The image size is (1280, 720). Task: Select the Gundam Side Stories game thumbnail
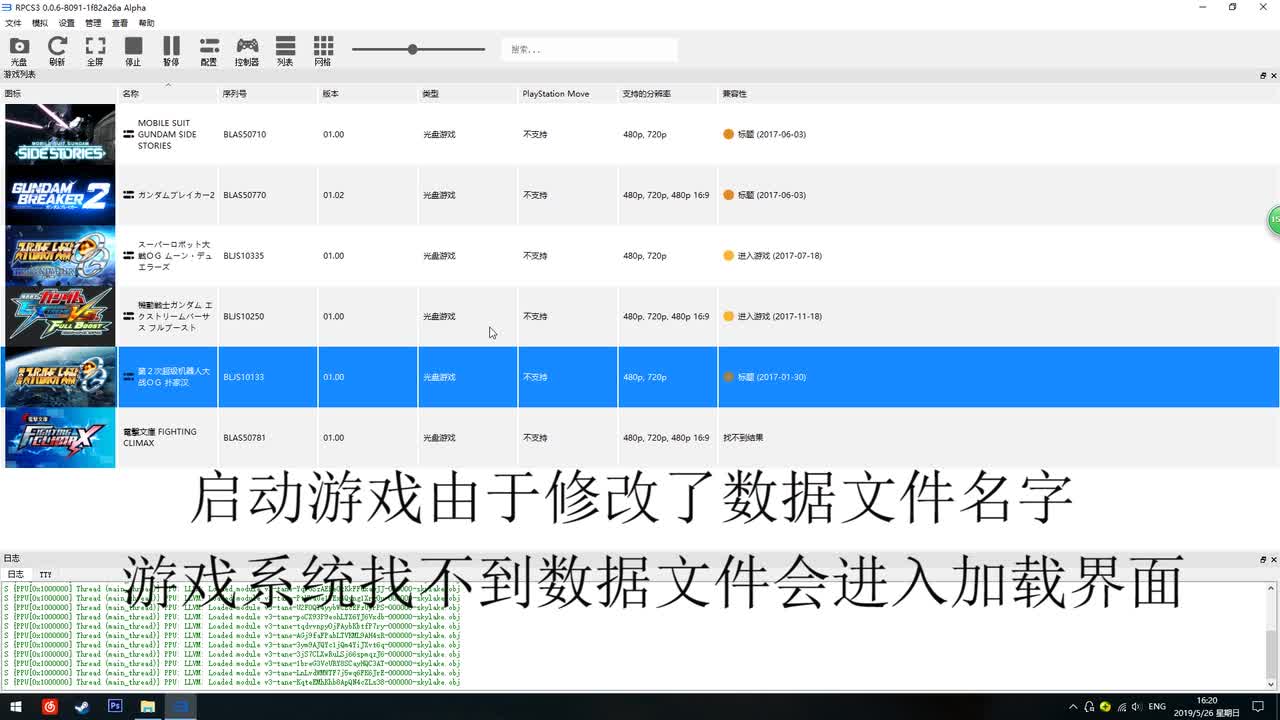click(60, 135)
